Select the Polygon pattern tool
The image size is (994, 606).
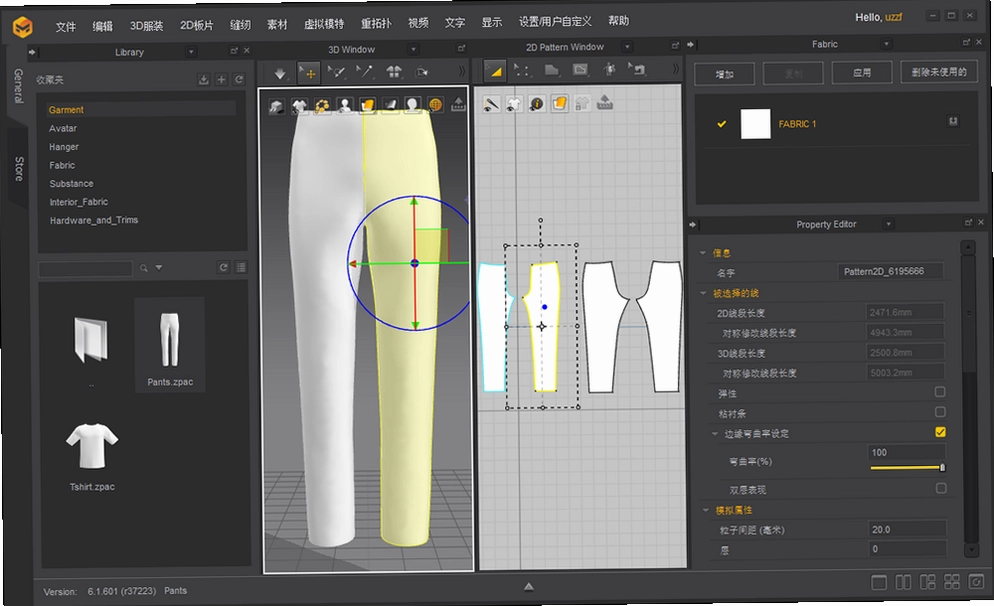tap(552, 69)
